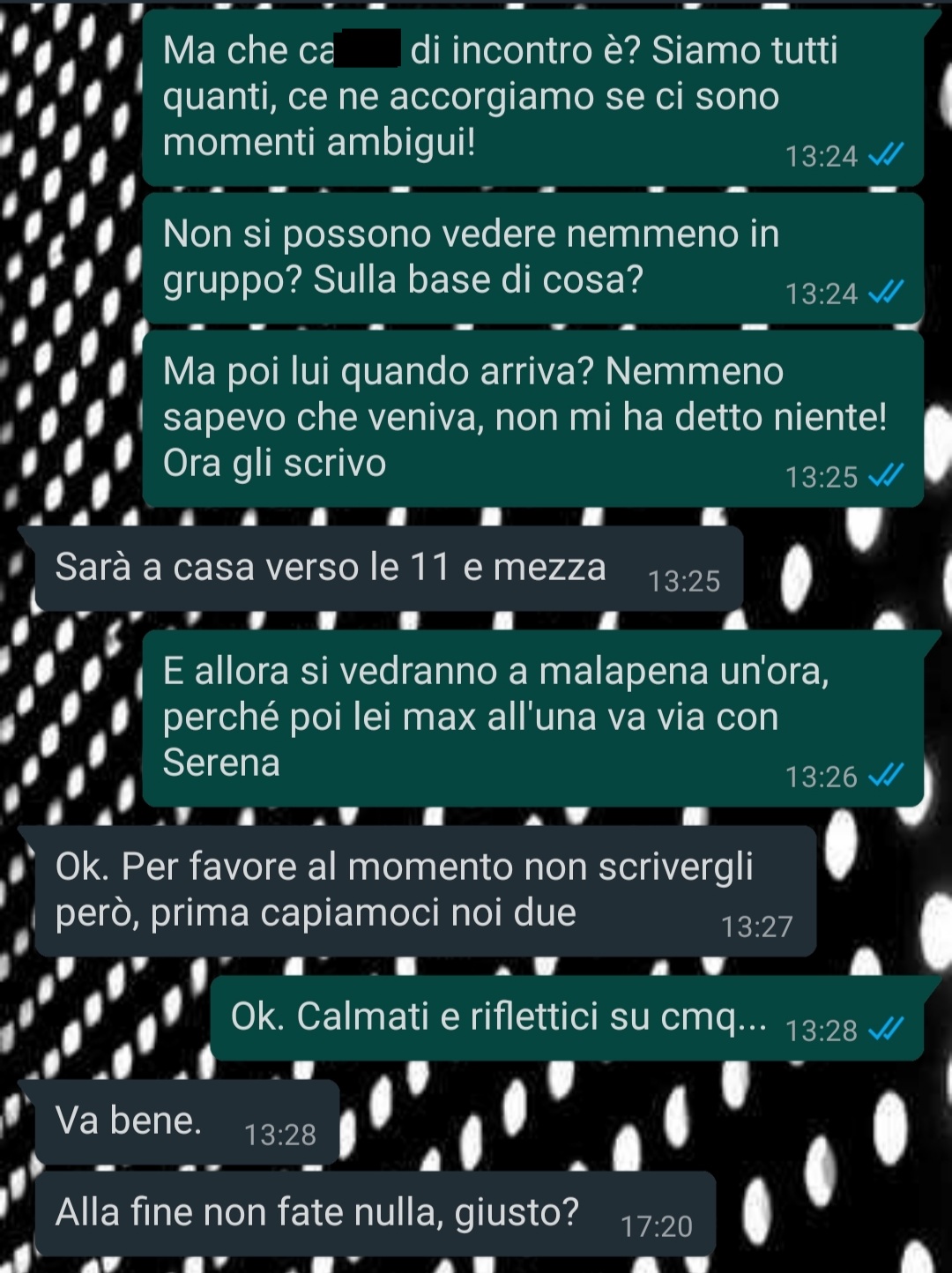
Task: Click the 13:26 timestamp on the 'Serena' message
Action: coord(822,777)
